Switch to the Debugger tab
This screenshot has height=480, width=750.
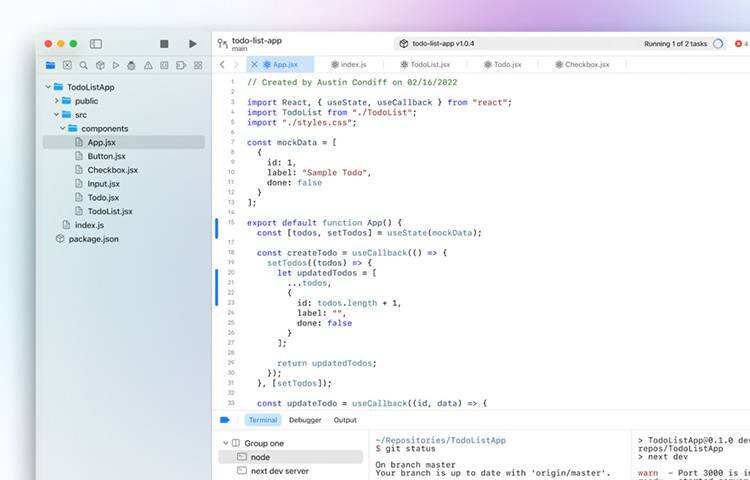click(x=305, y=420)
